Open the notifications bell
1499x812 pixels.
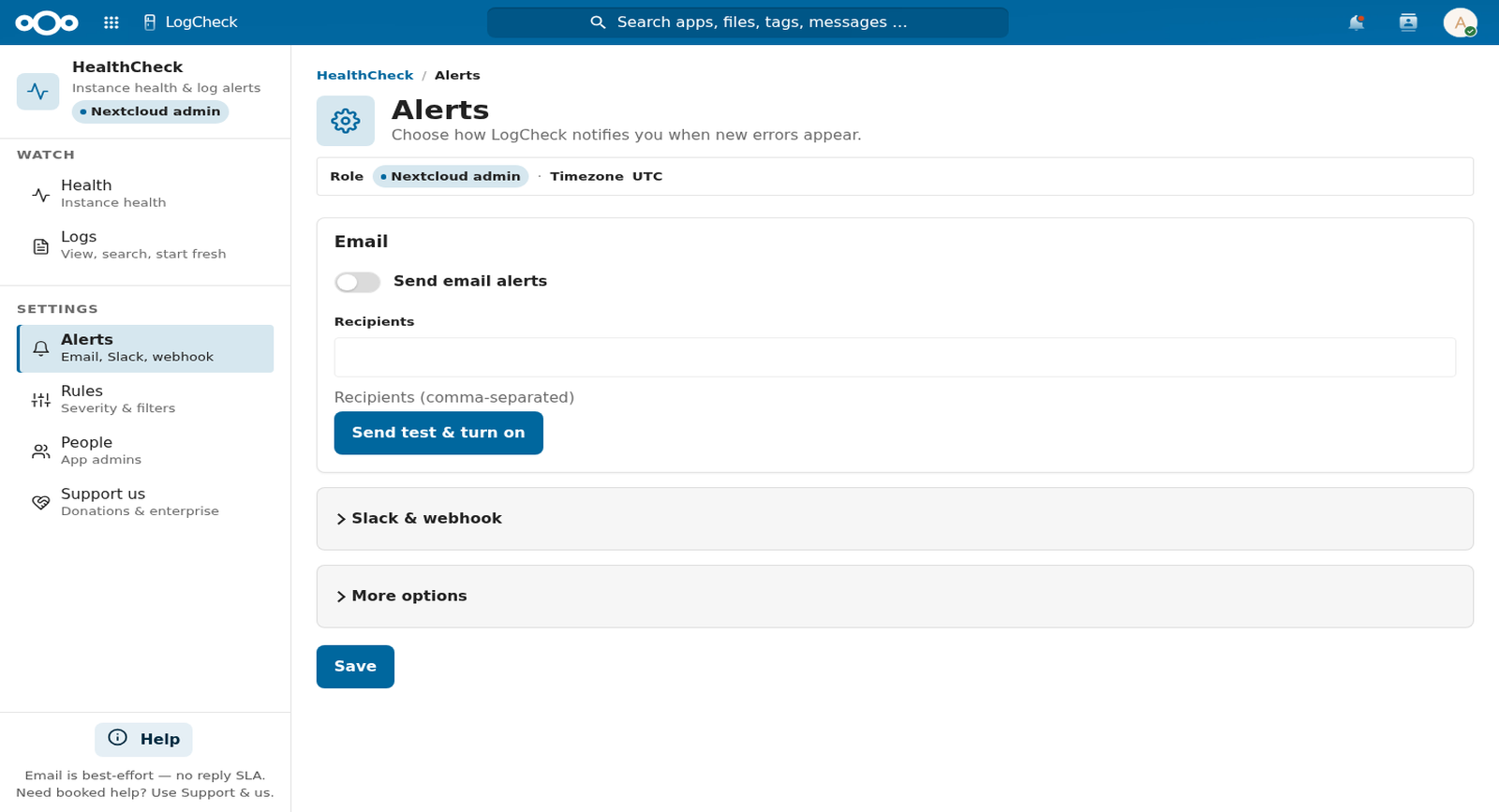(1356, 22)
